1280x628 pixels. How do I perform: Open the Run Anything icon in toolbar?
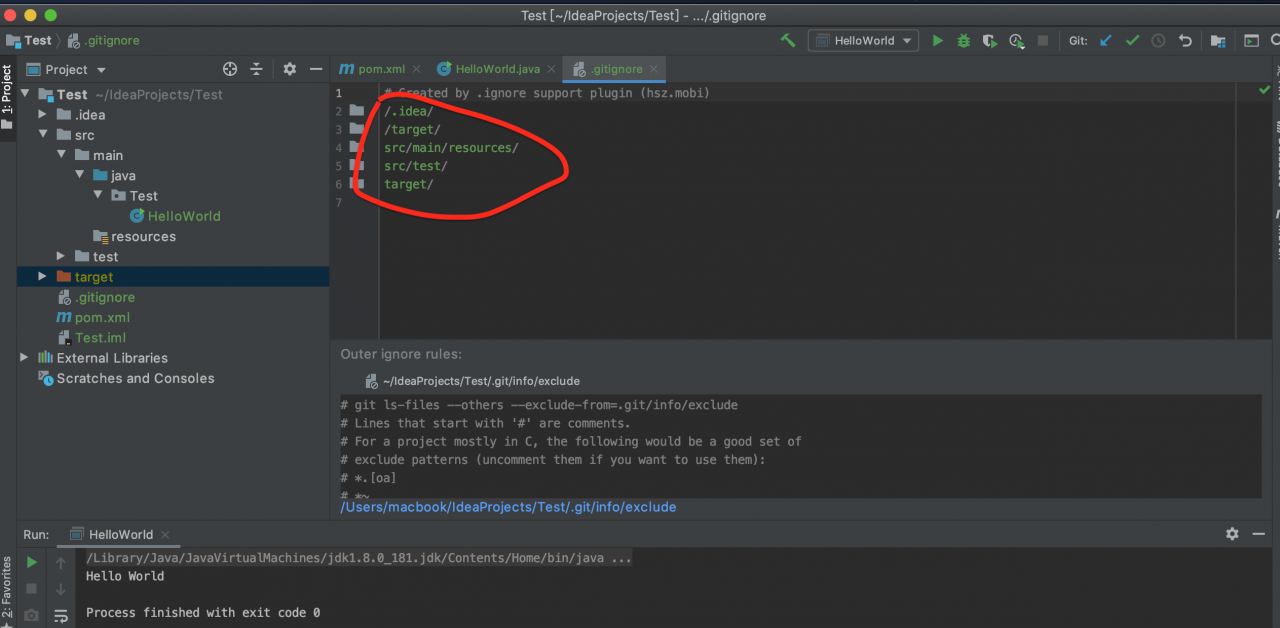point(1251,41)
